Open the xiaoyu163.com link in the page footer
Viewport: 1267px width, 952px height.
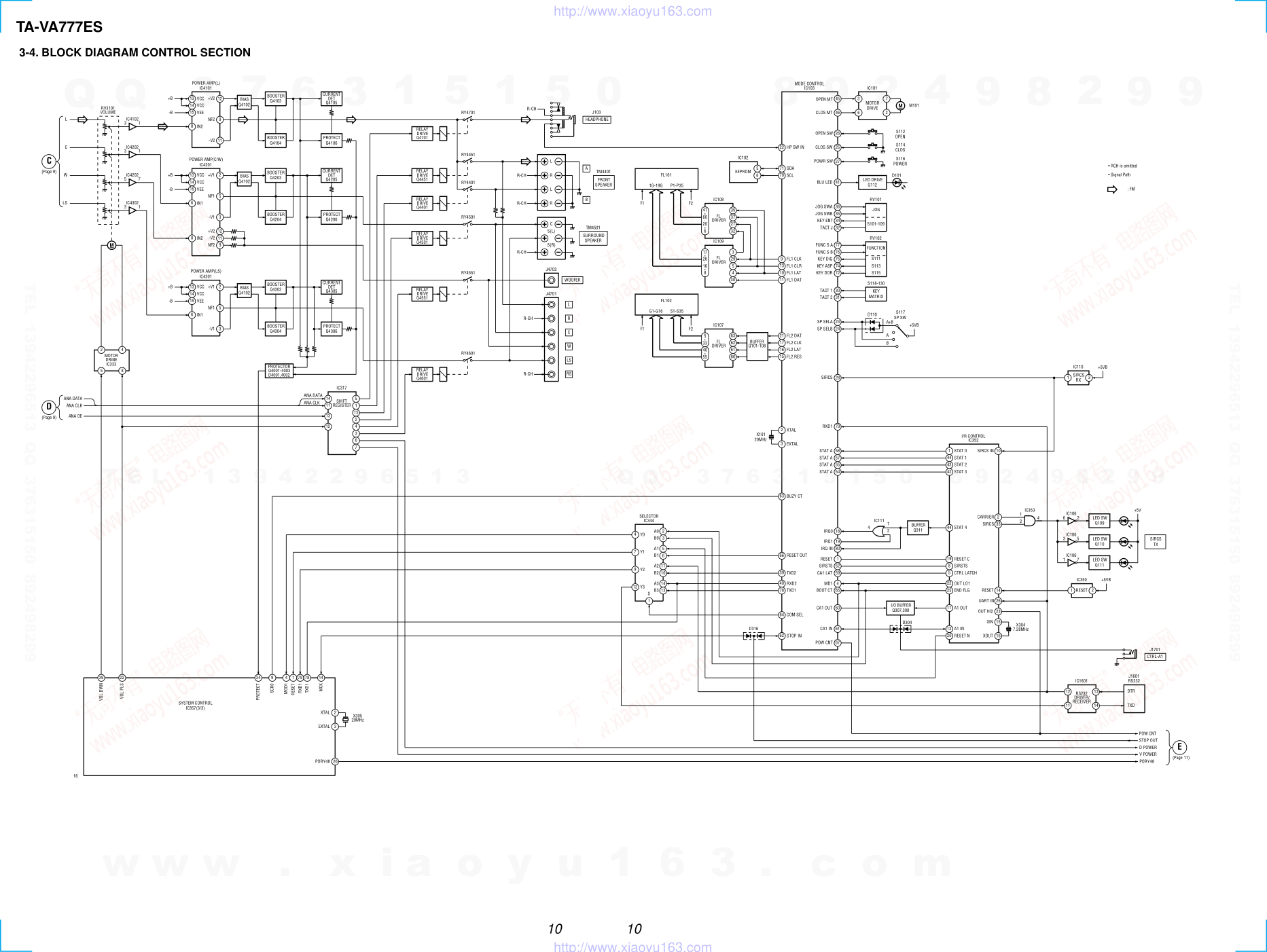pyautogui.click(x=632, y=946)
